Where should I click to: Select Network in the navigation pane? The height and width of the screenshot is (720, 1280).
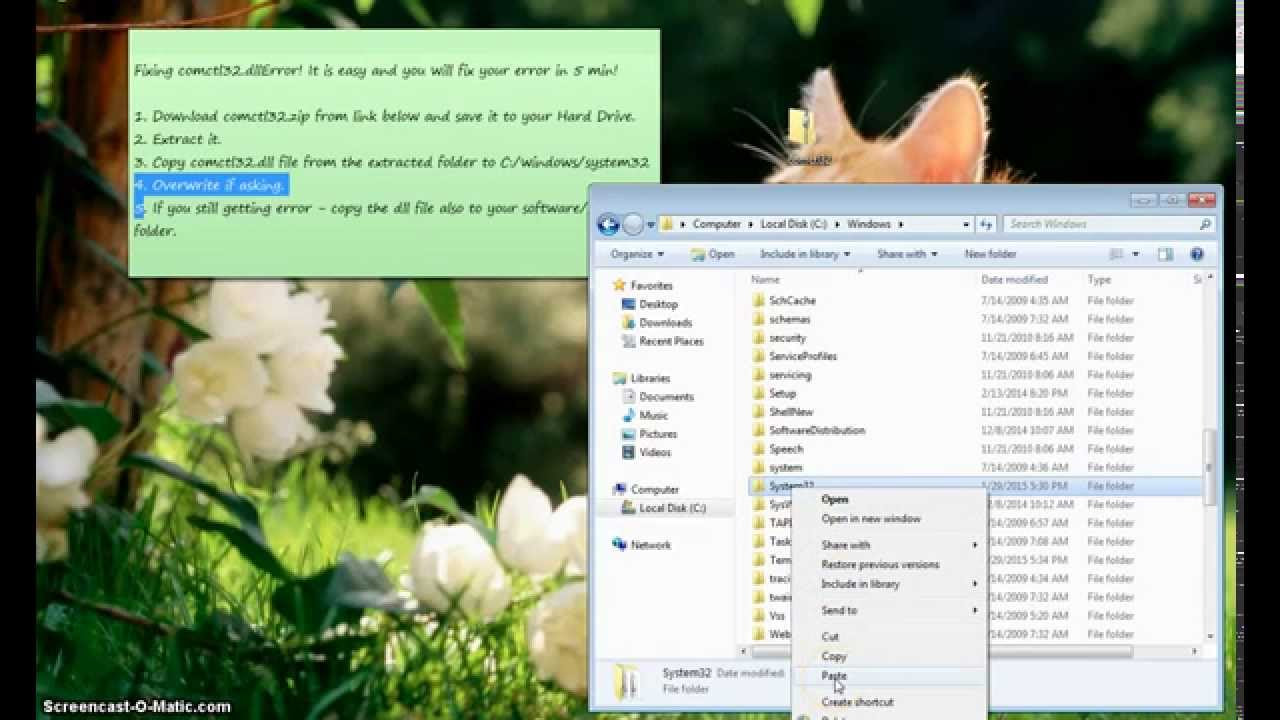651,545
